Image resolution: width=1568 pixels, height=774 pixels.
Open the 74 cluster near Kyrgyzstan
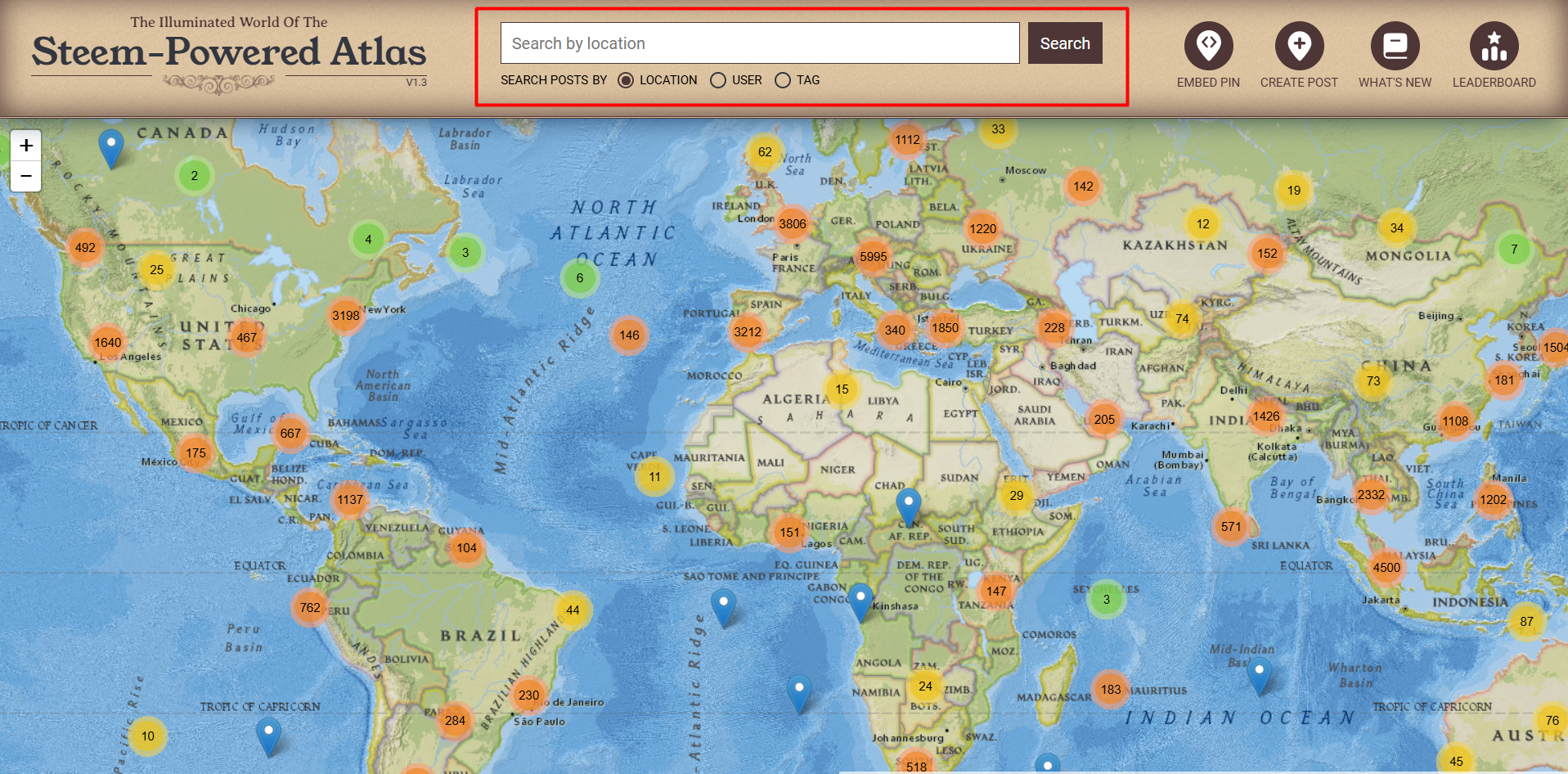pyautogui.click(x=1183, y=319)
